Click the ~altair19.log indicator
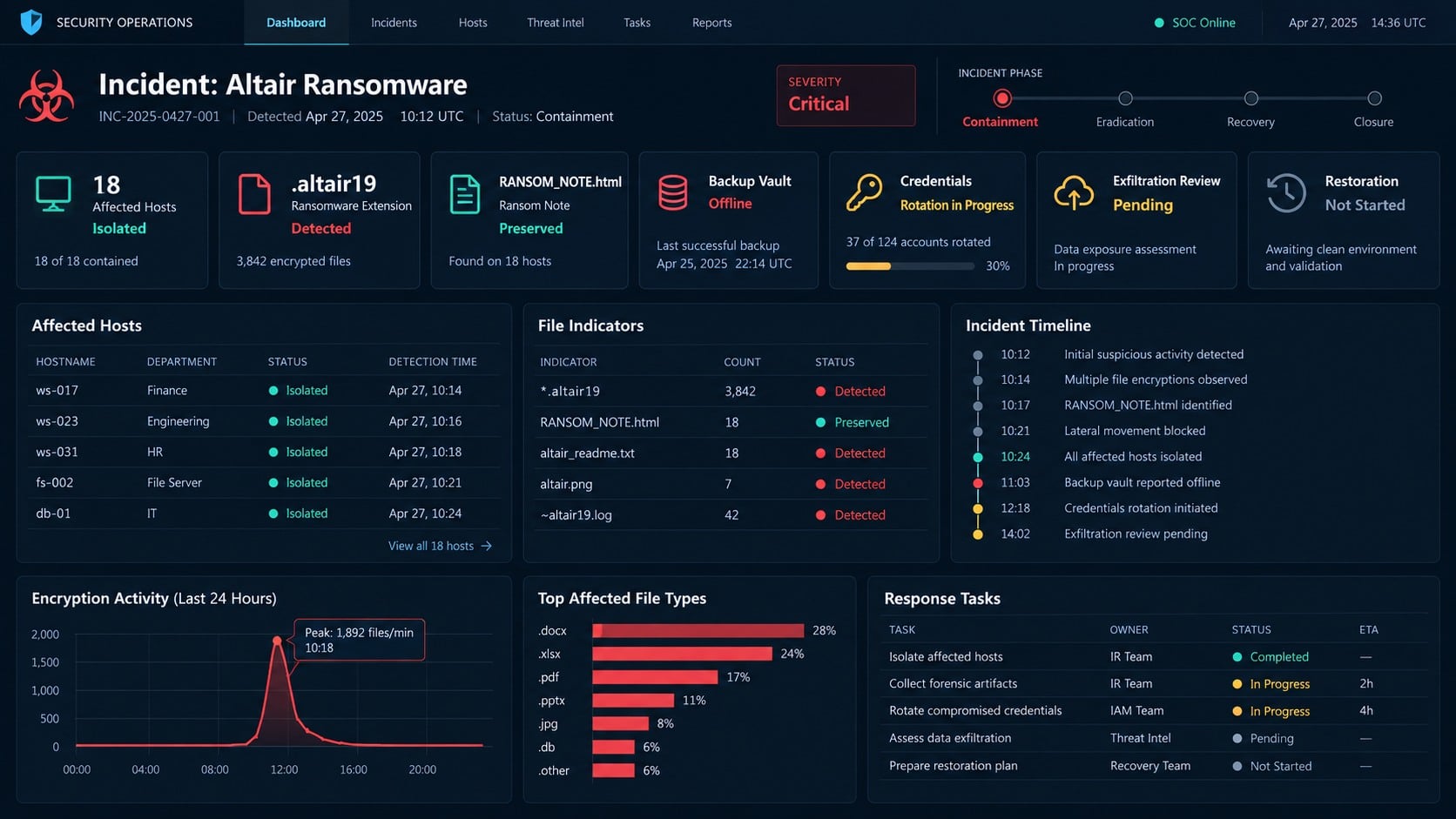 coord(576,515)
